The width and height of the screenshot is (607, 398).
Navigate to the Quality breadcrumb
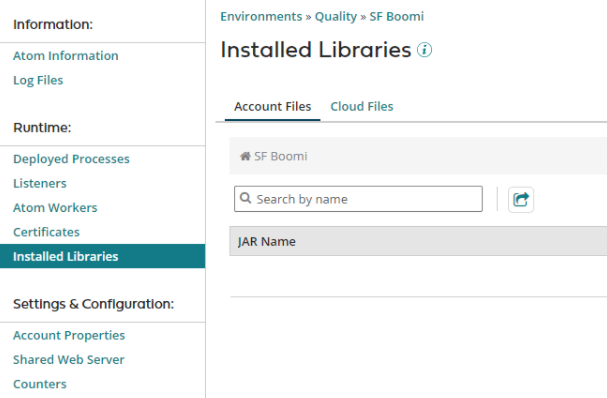[x=336, y=17]
